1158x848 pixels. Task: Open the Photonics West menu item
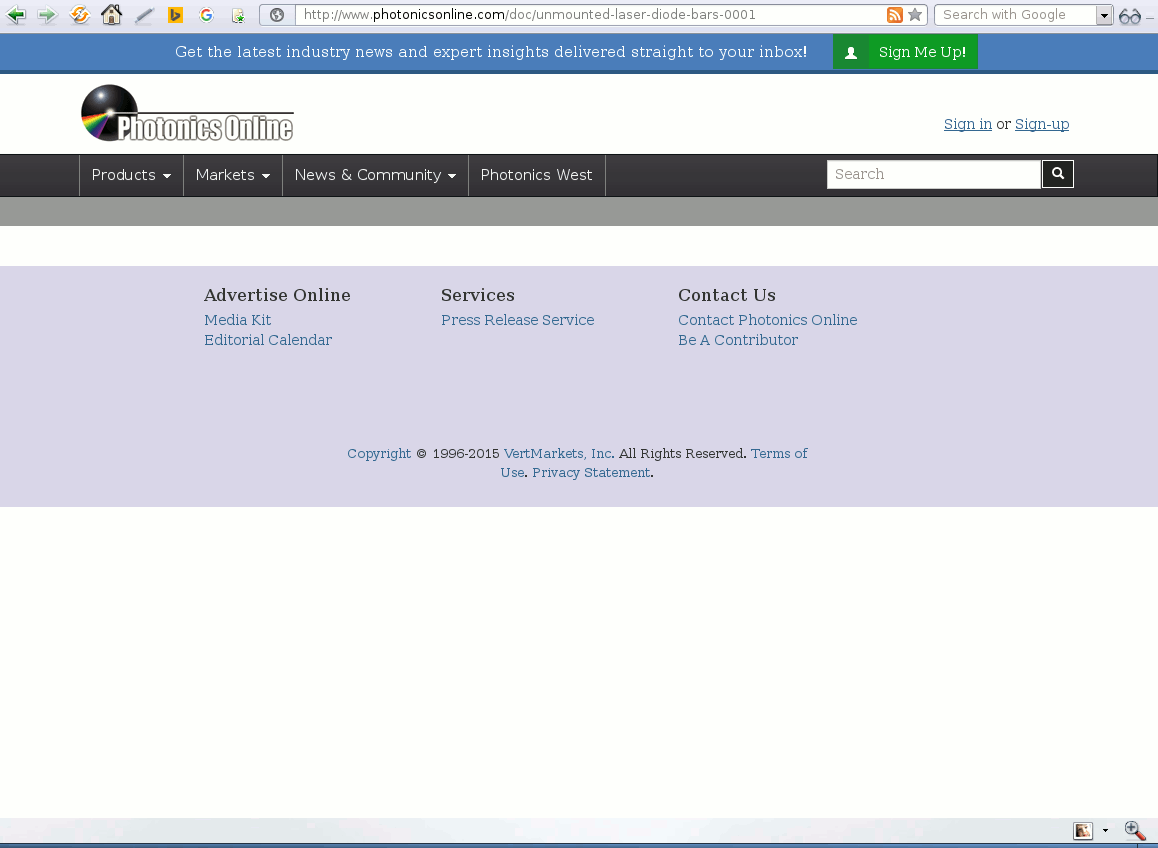pyautogui.click(x=537, y=175)
